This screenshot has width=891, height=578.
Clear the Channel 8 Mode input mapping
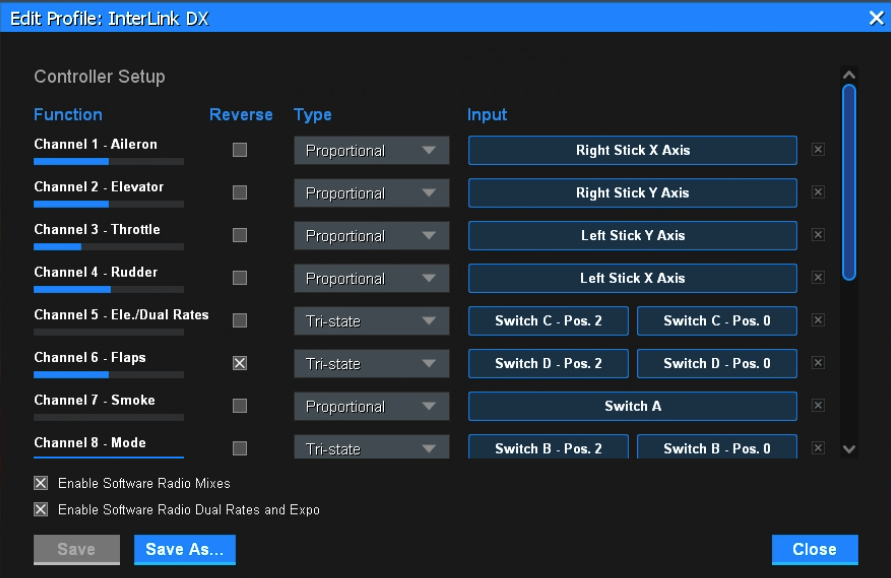click(x=818, y=448)
